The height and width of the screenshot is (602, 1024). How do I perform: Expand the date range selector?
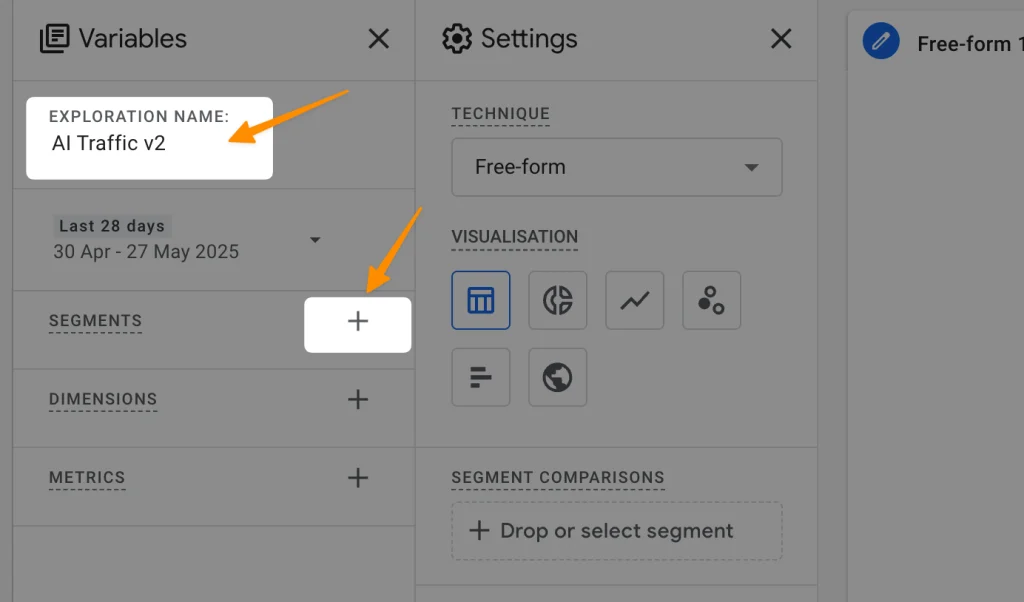pyautogui.click(x=315, y=240)
